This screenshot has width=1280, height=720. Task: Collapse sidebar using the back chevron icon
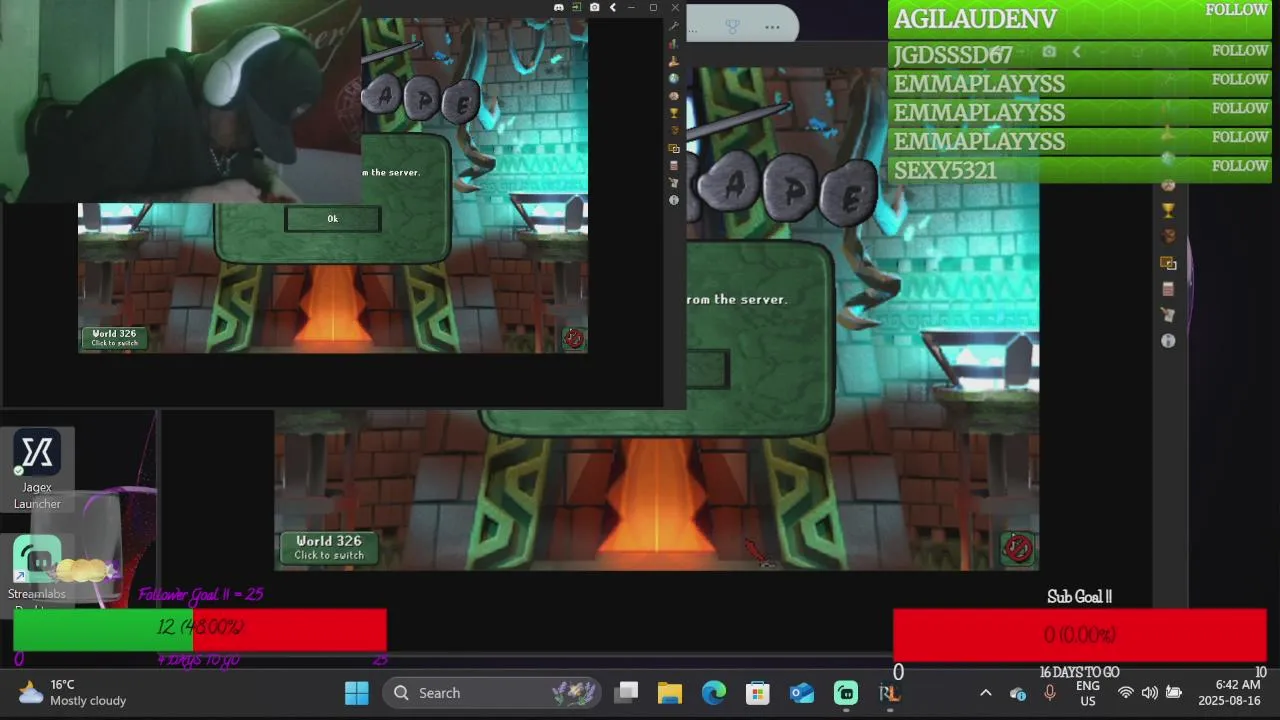[612, 7]
